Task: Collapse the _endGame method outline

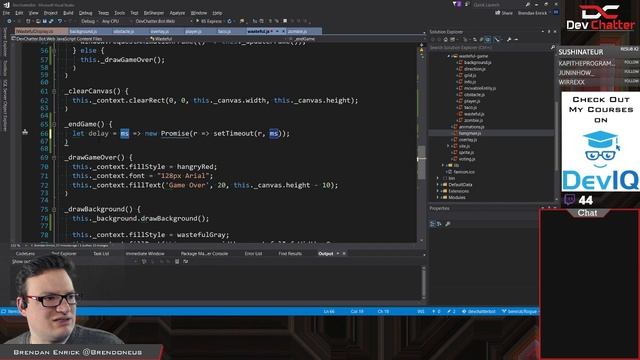Action: (54, 124)
